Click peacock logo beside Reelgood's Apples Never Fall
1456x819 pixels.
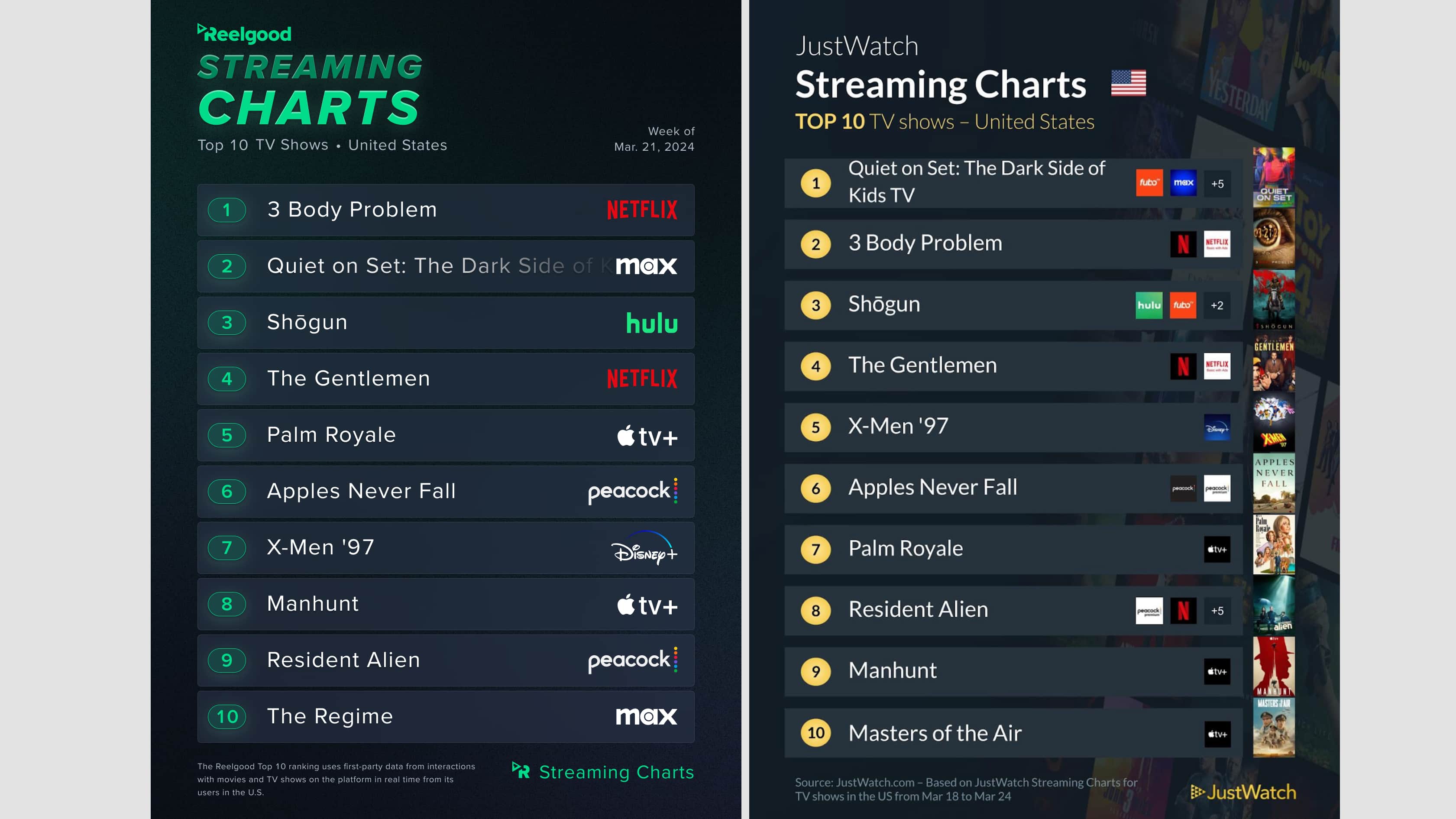(632, 491)
